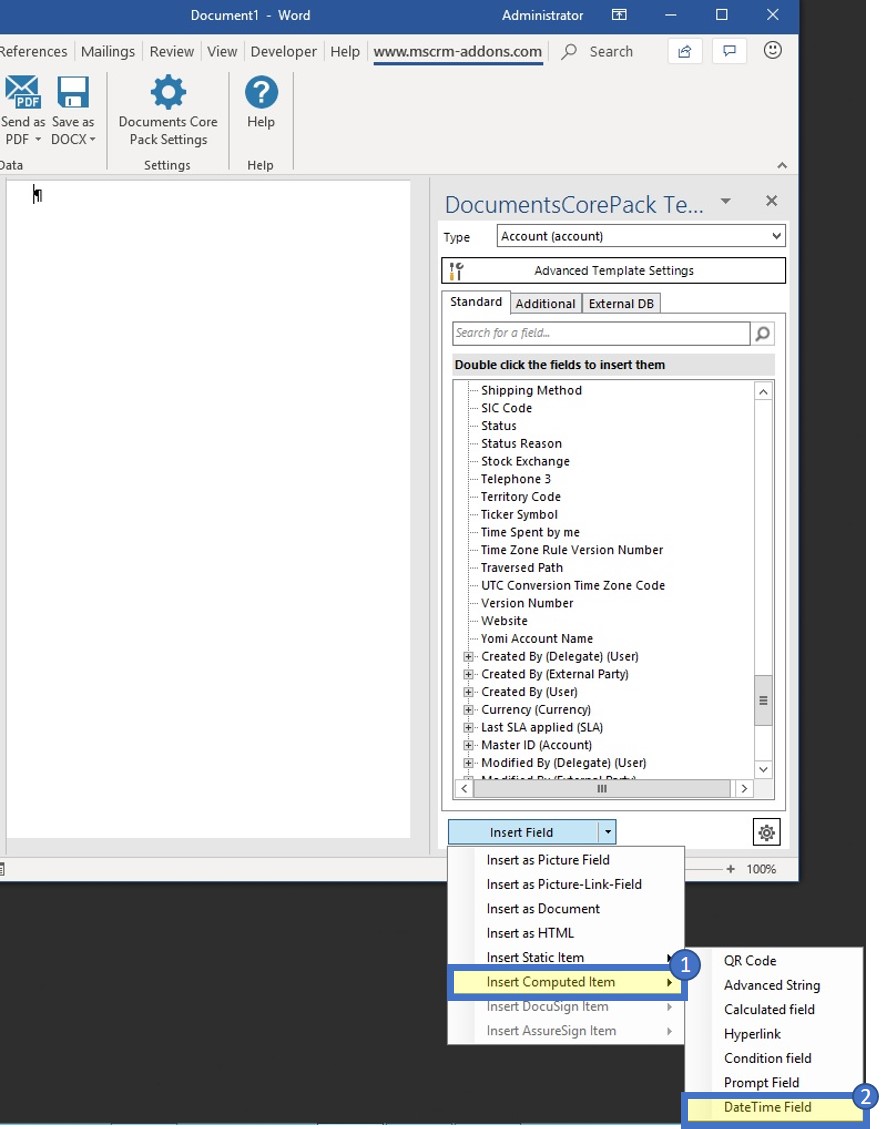Select the Shipping Method field

[x=531, y=390]
